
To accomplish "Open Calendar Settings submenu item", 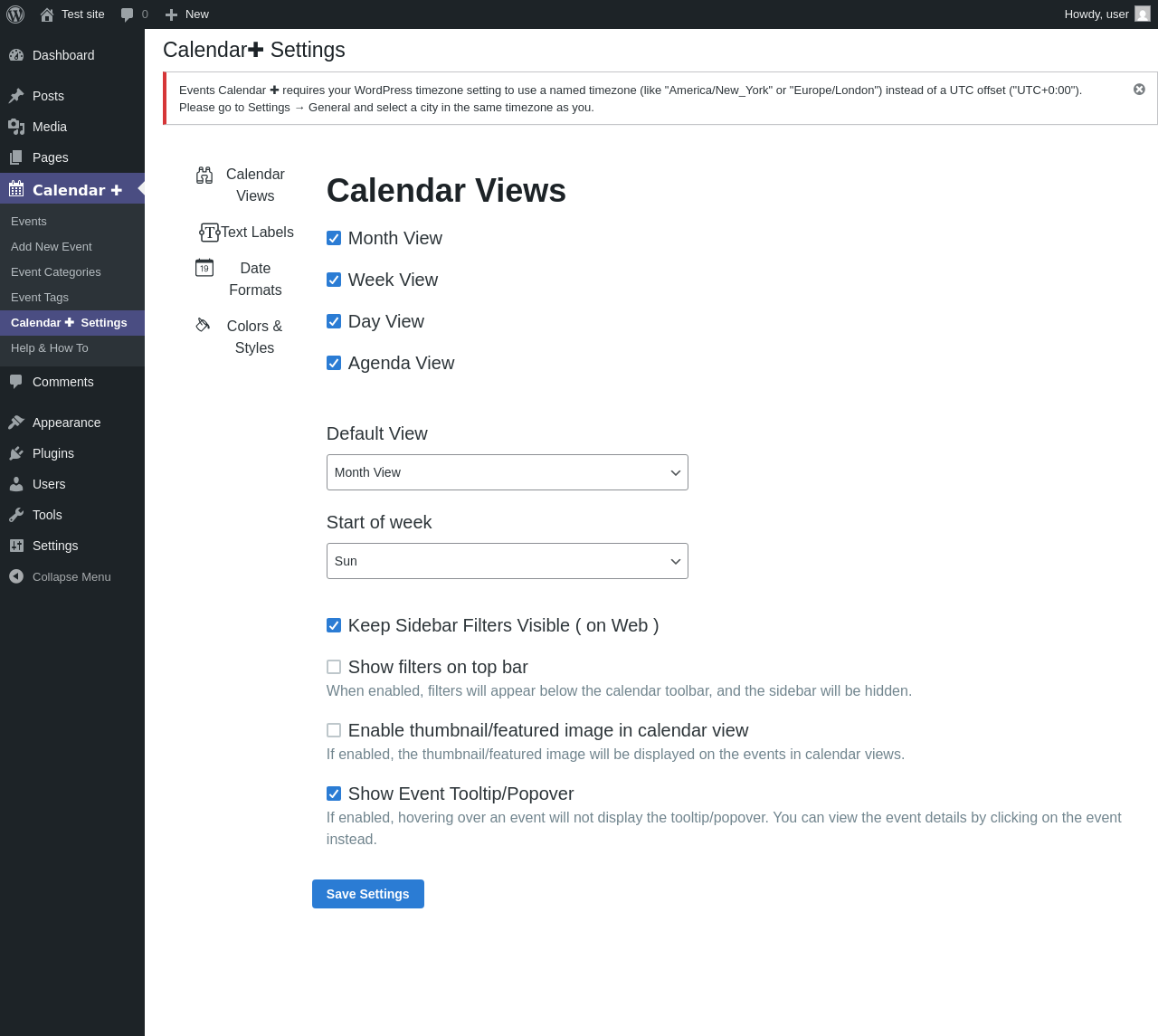I will click(x=72, y=323).
